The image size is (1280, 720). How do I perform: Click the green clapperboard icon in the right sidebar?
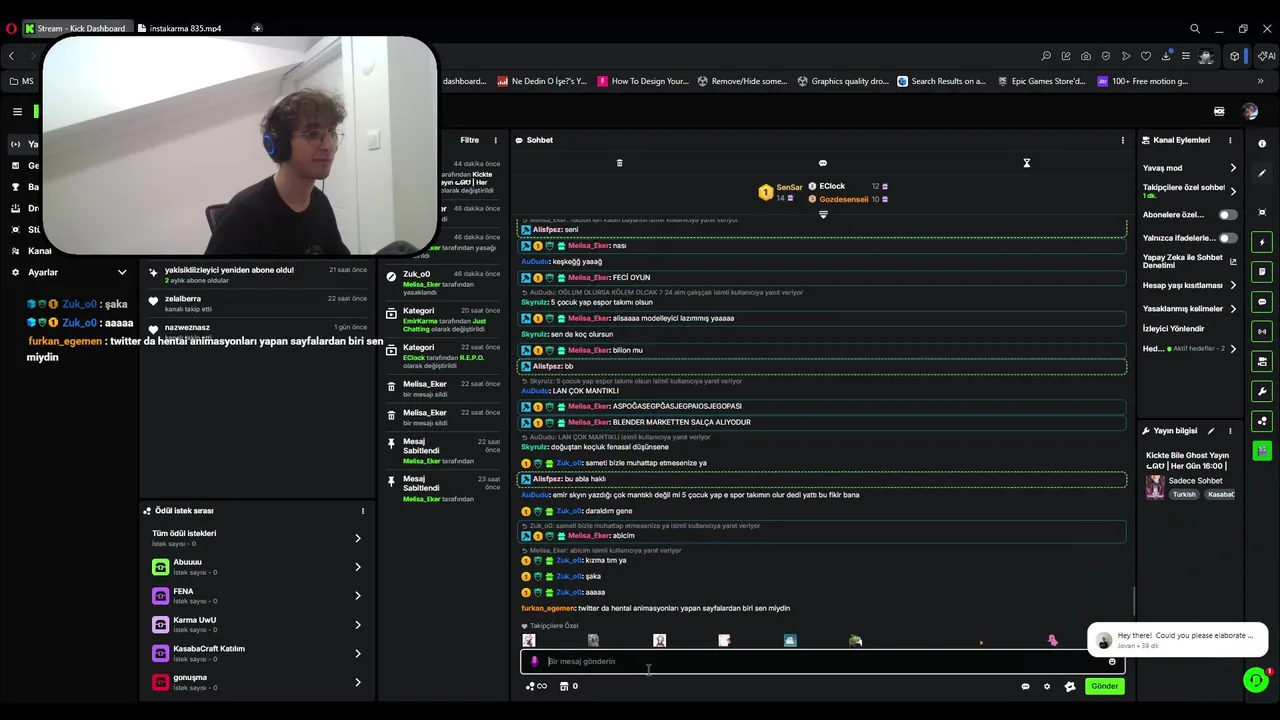(1262, 451)
